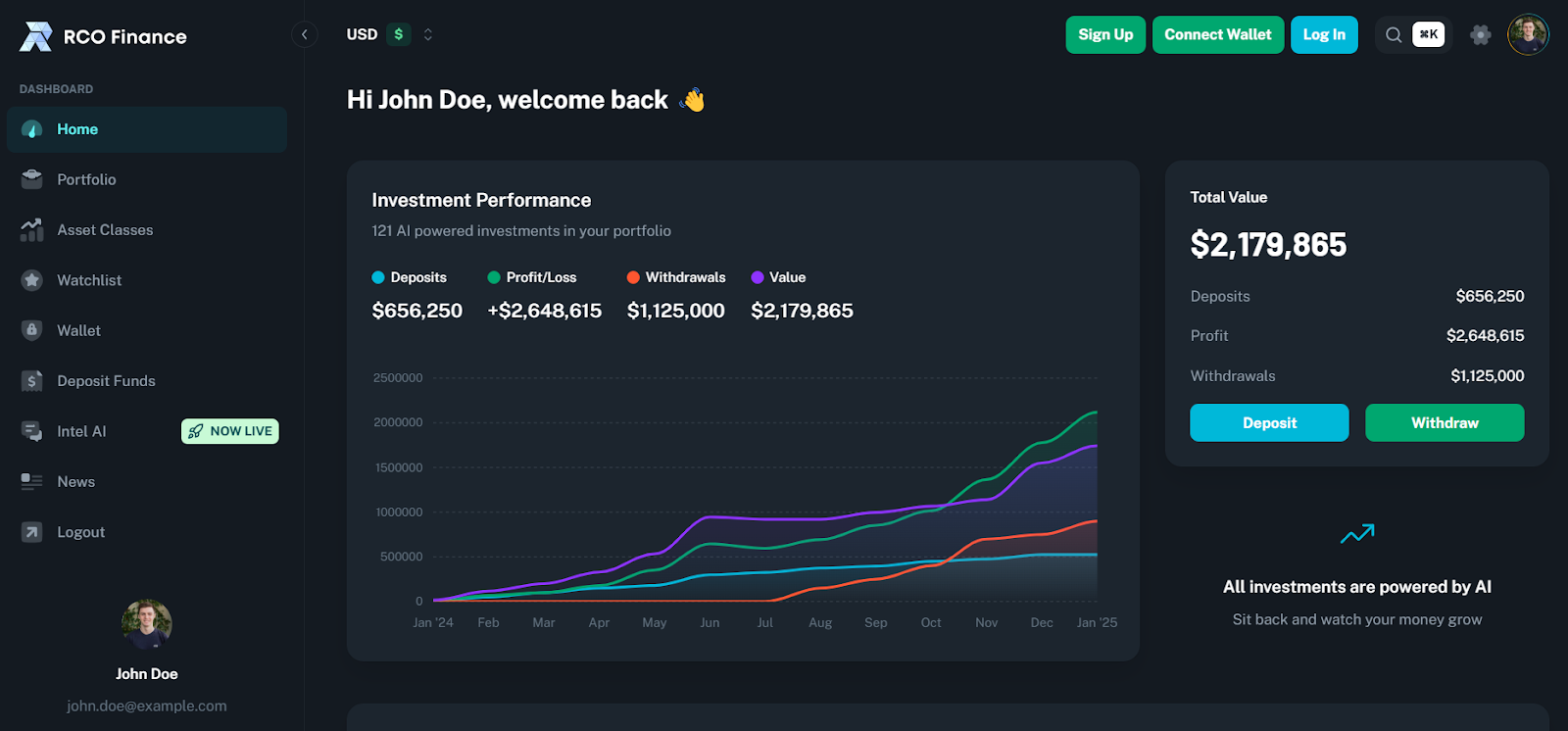
Task: Toggle the Deposits series in chart legend
Action: [x=410, y=277]
